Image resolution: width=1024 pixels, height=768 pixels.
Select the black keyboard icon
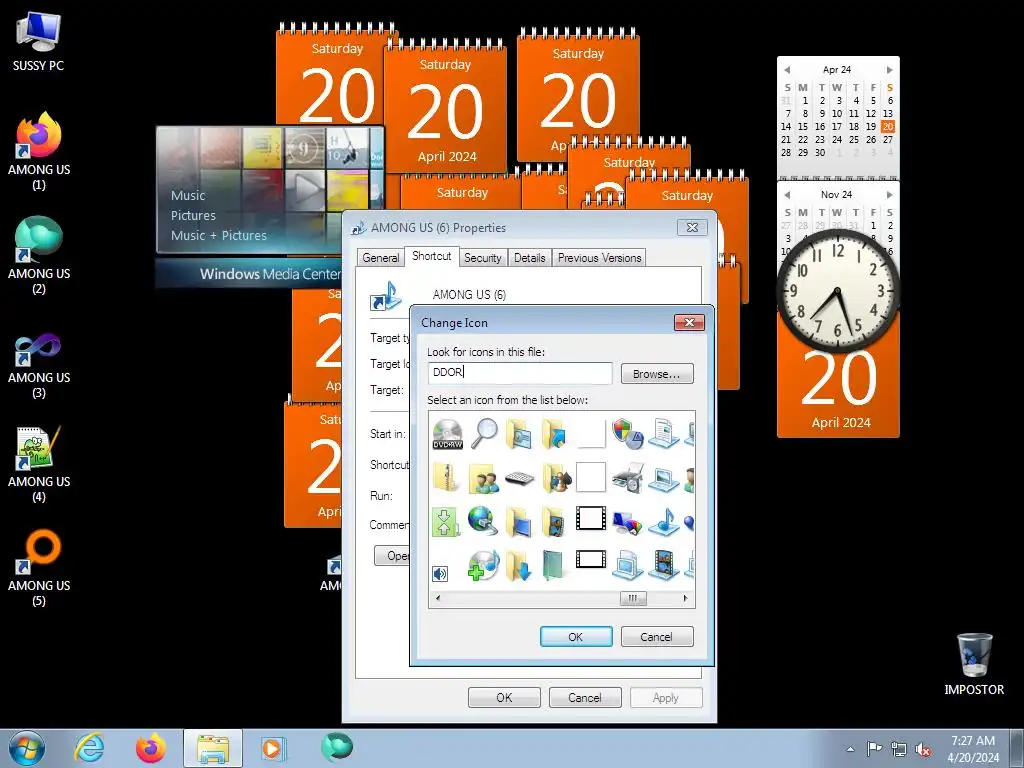click(x=519, y=479)
